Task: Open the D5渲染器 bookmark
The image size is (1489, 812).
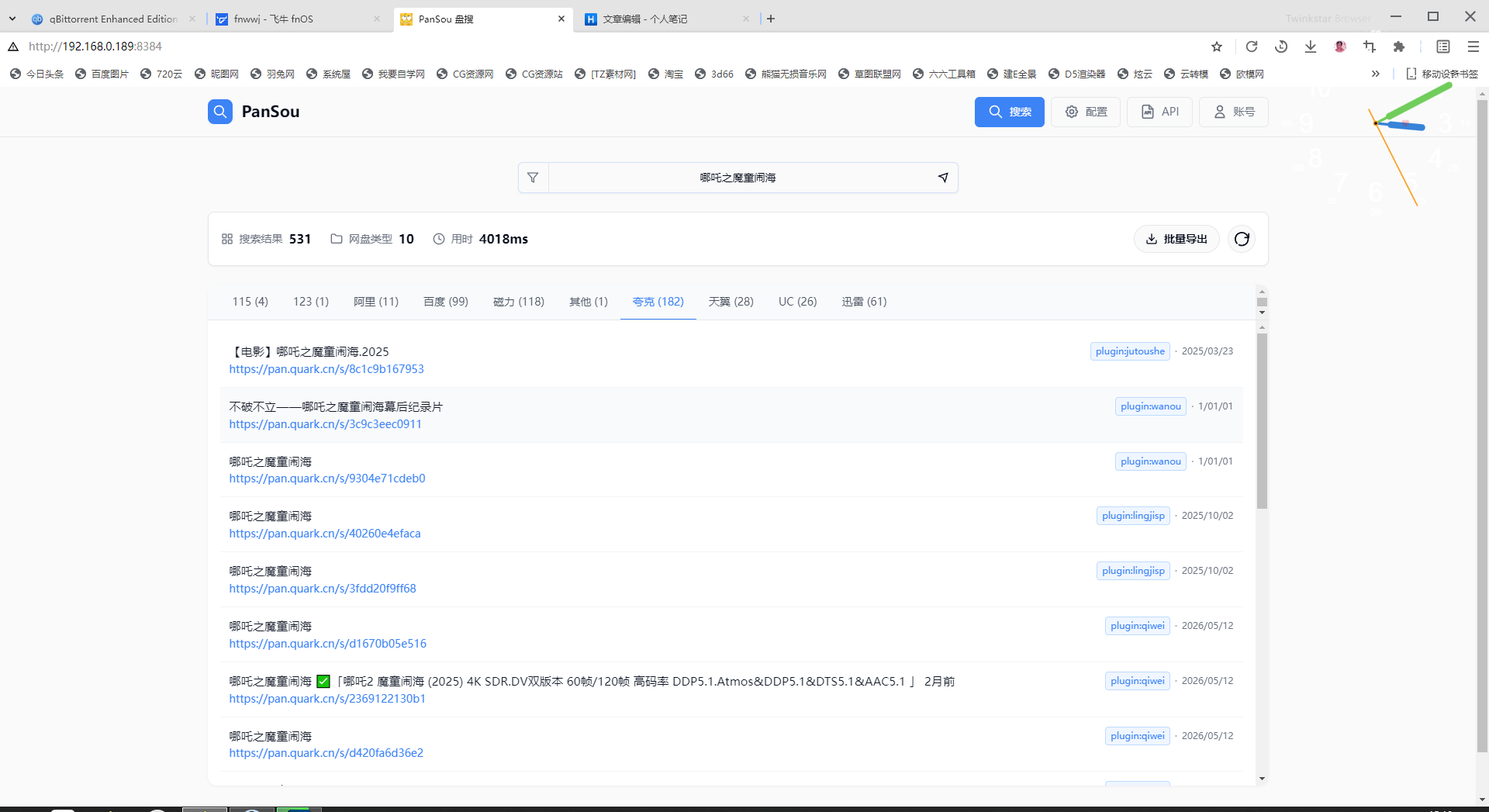Action: click(1076, 74)
